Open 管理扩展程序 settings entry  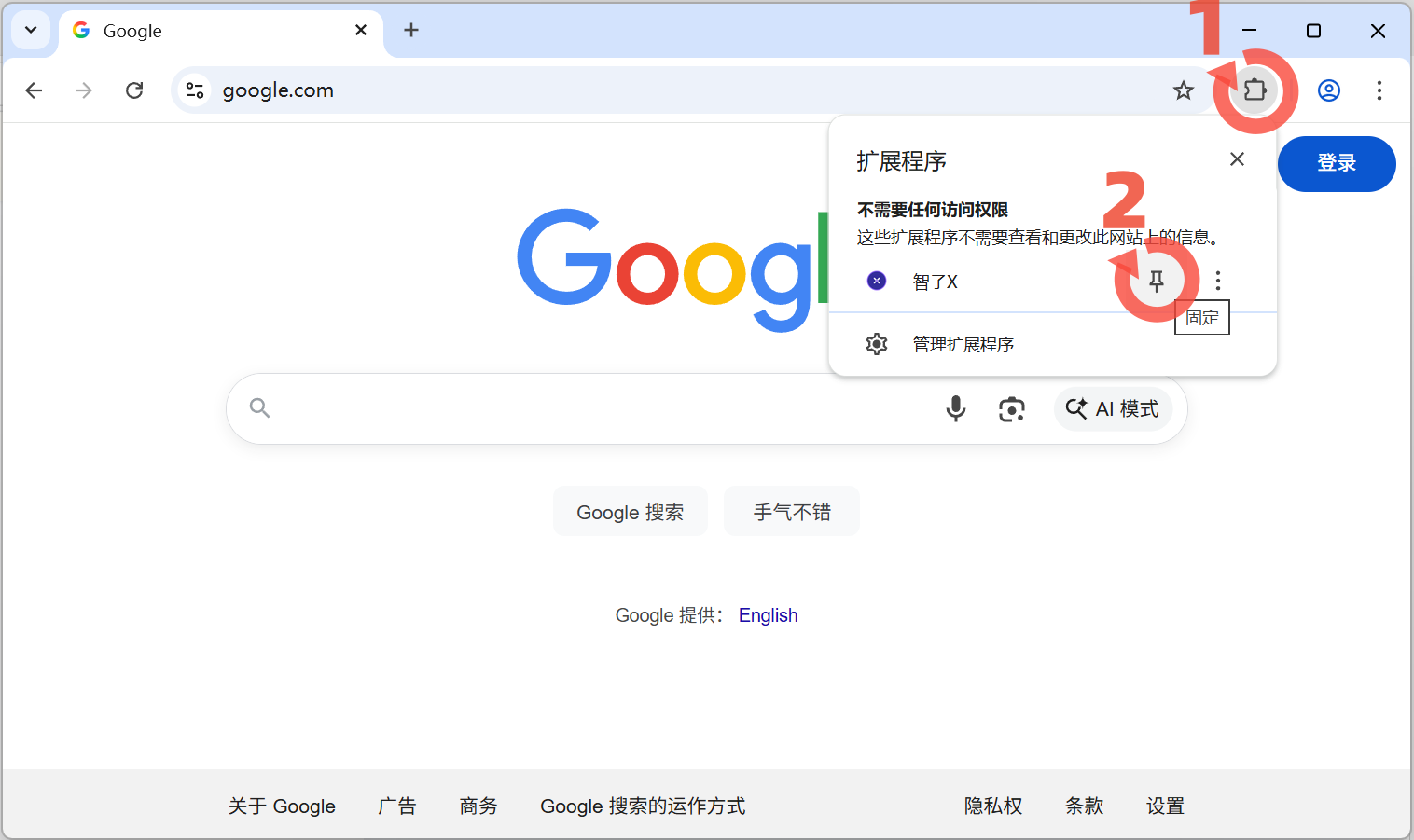tap(1052, 344)
